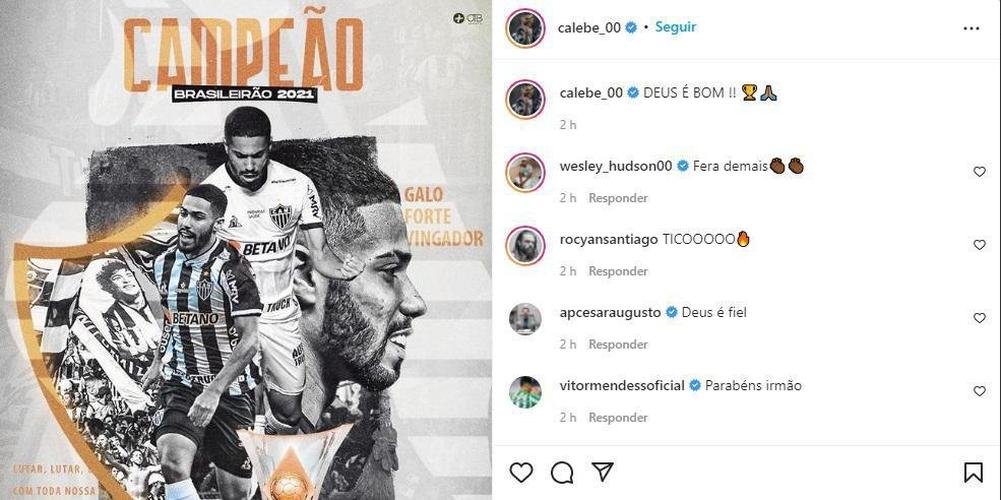1001x500 pixels.
Task: Like rocyansantiago's TICOOOOO comment
Action: (979, 245)
